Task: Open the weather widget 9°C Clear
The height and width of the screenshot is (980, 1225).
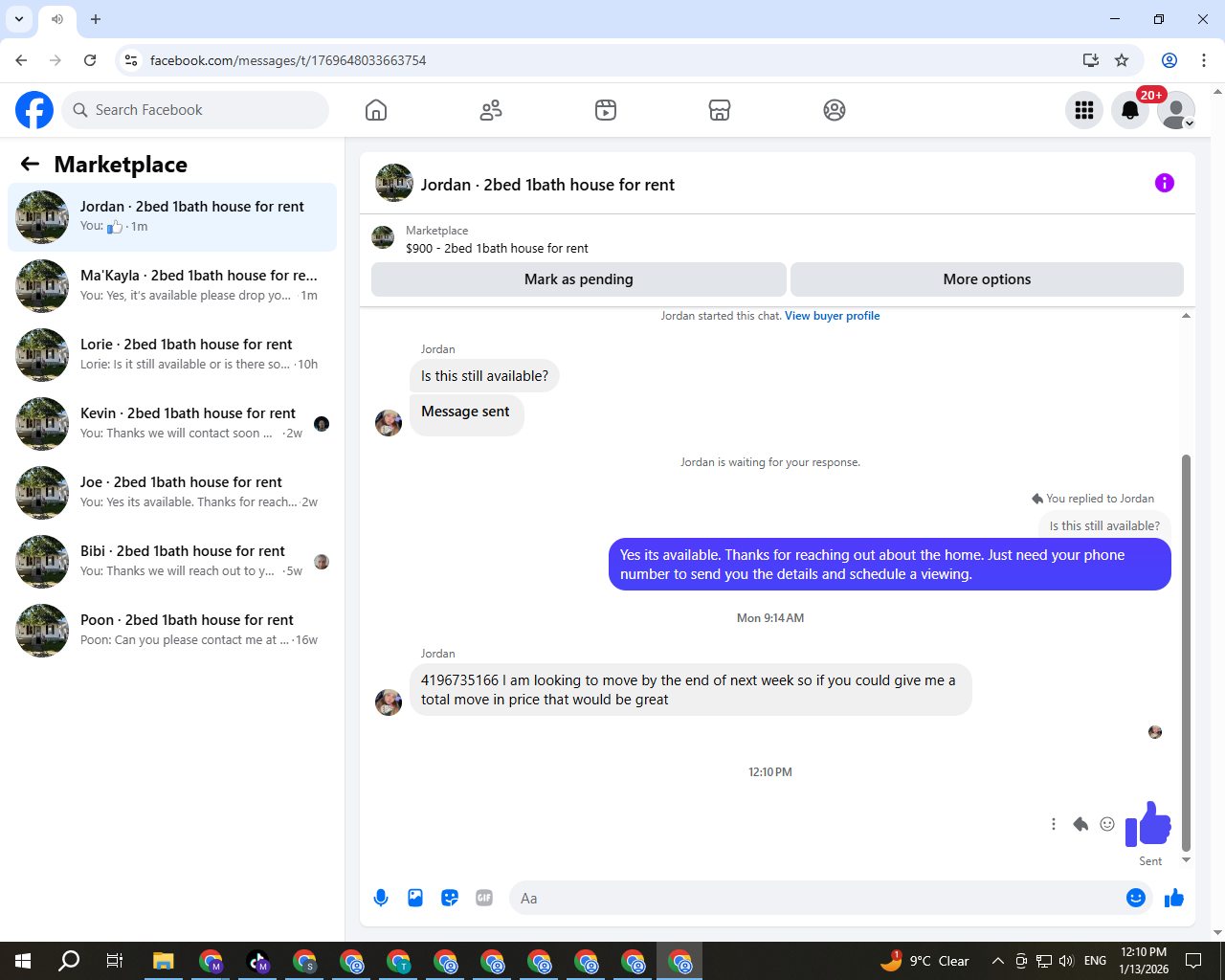Action: pos(924,961)
